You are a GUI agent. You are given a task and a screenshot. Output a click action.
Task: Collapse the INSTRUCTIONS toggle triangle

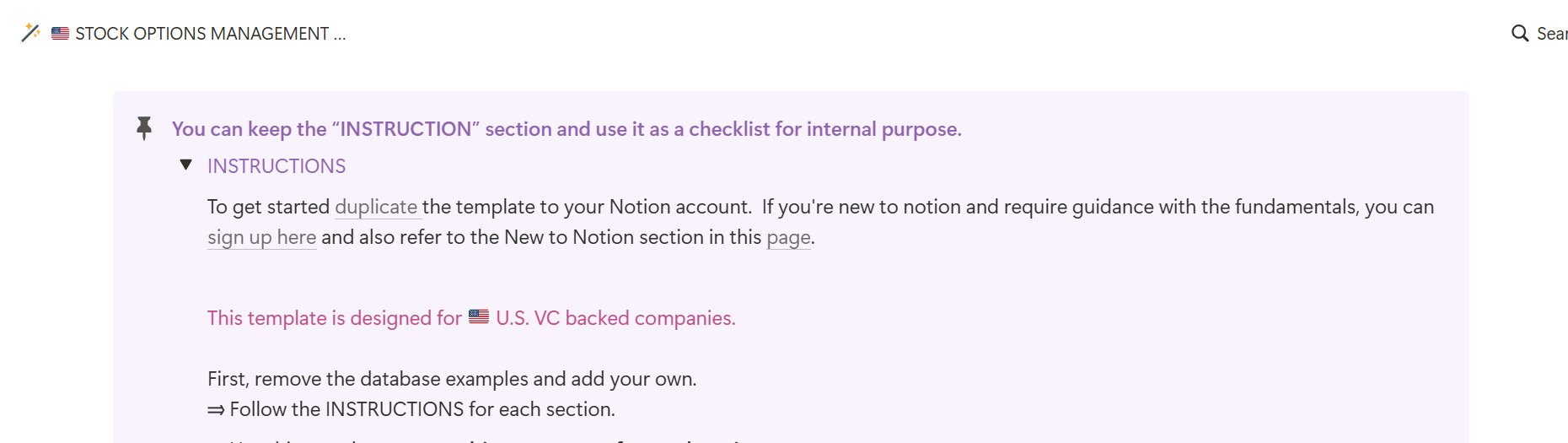pyautogui.click(x=186, y=165)
